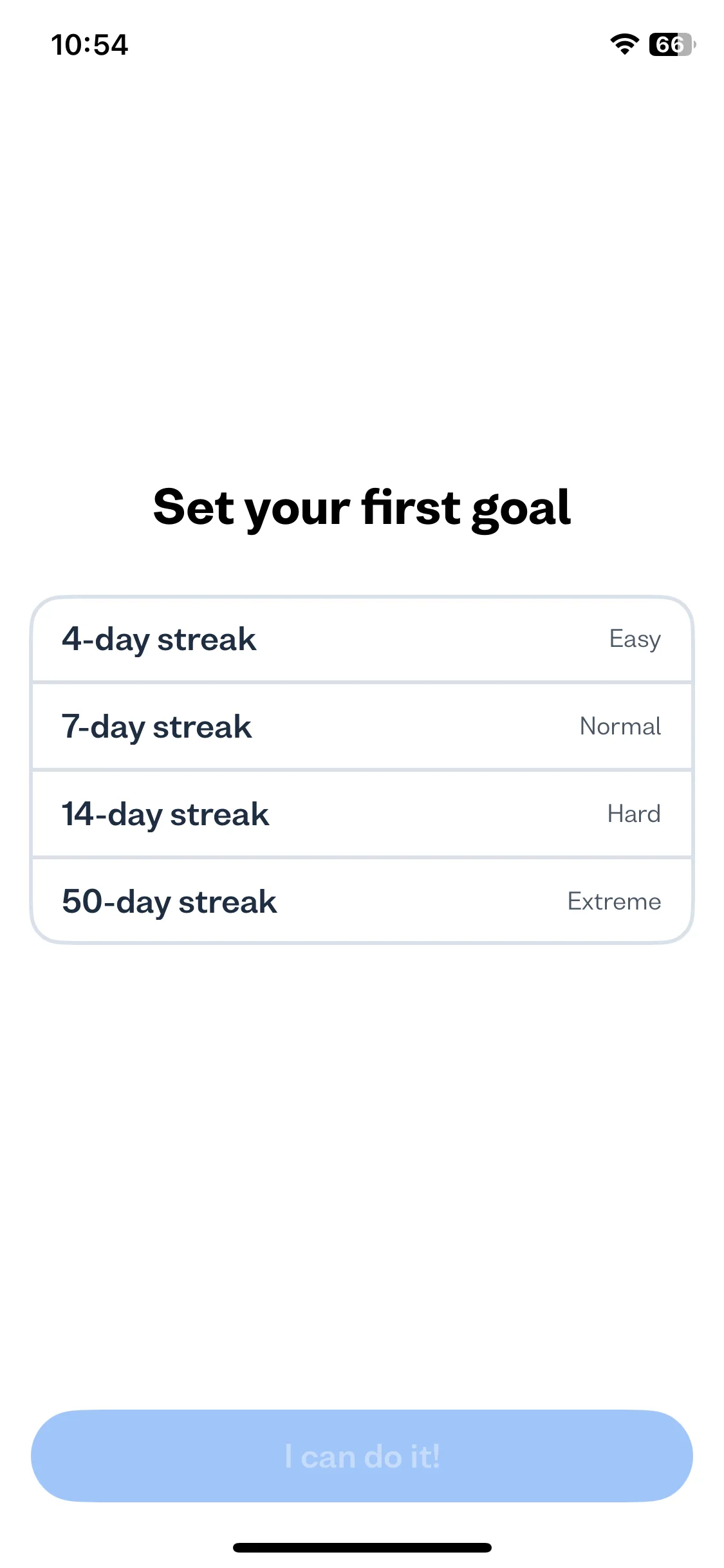Tap the Hard difficulty label
Image resolution: width=724 pixels, height=1568 pixels.
click(x=634, y=814)
